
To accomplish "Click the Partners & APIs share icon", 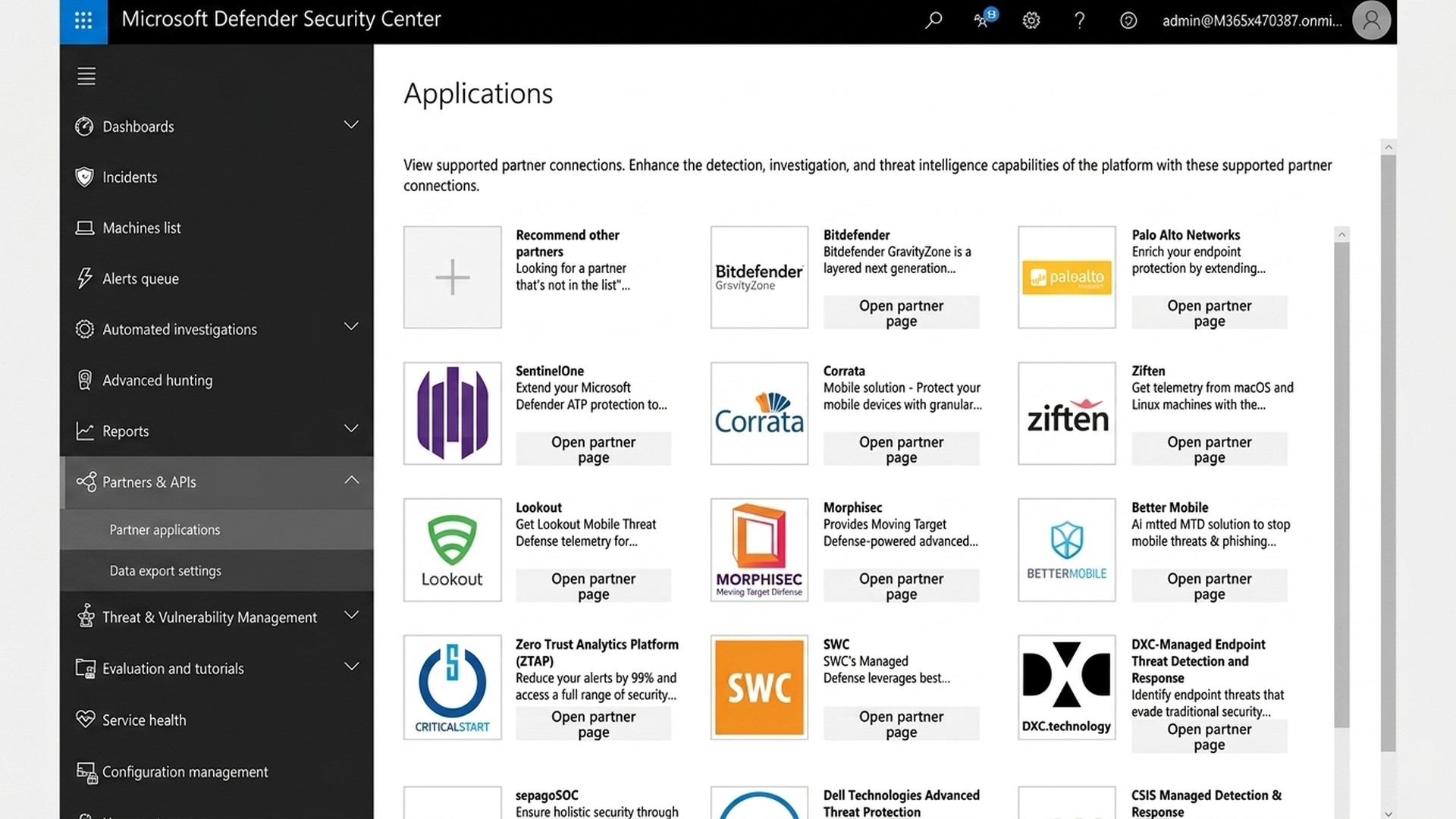I will (86, 482).
